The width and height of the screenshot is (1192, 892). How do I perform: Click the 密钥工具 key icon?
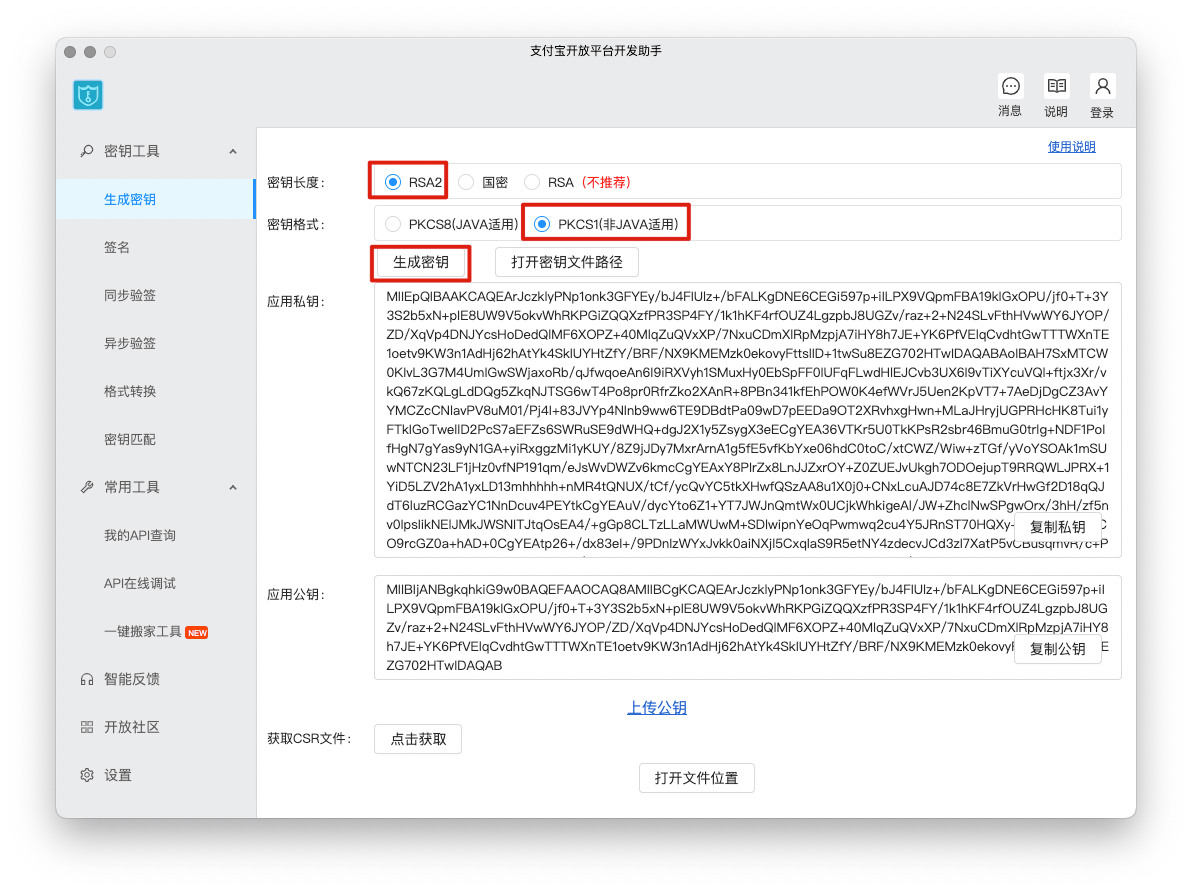(87, 151)
